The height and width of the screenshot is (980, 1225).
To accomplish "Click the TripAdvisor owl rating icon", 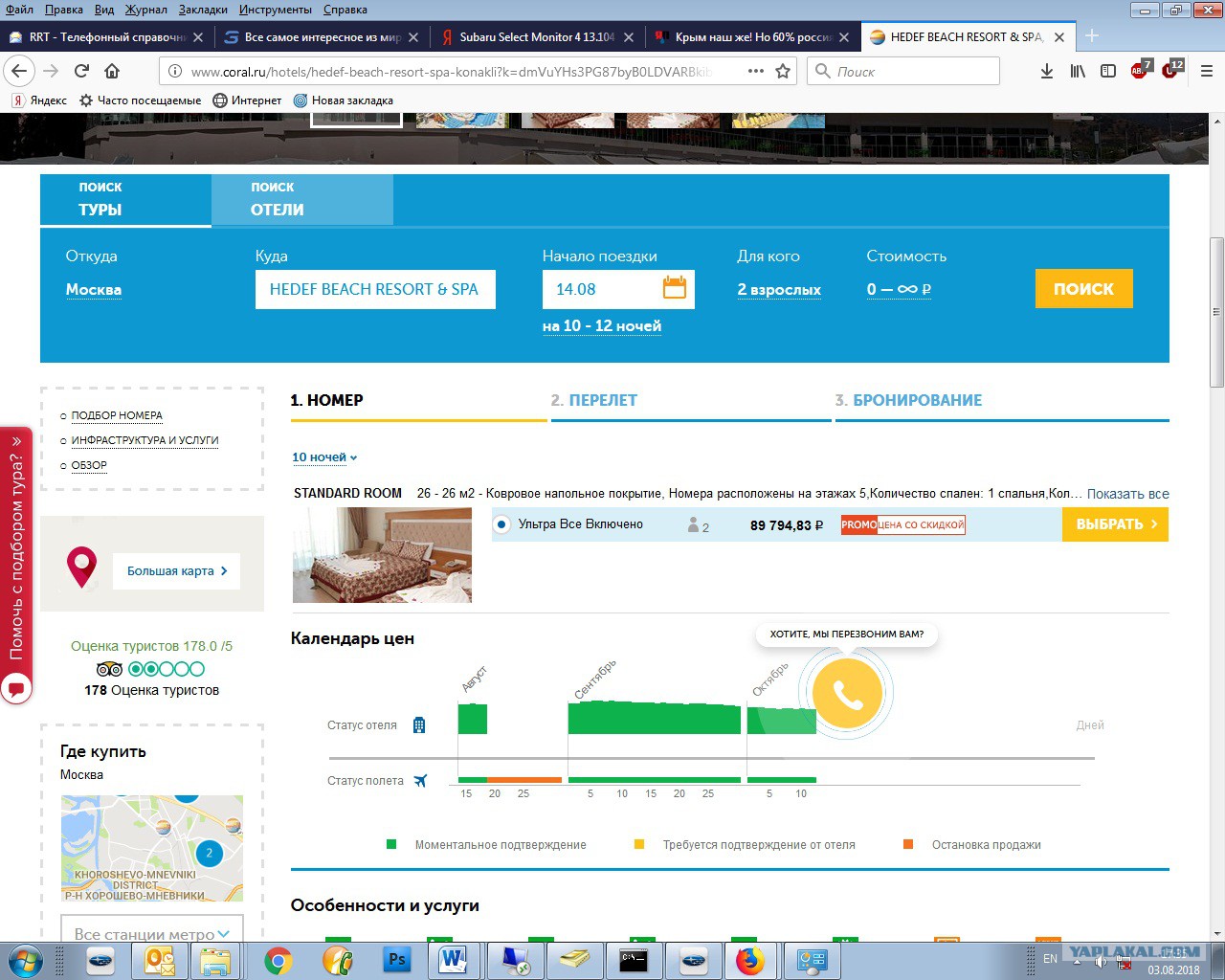I will tap(109, 669).
